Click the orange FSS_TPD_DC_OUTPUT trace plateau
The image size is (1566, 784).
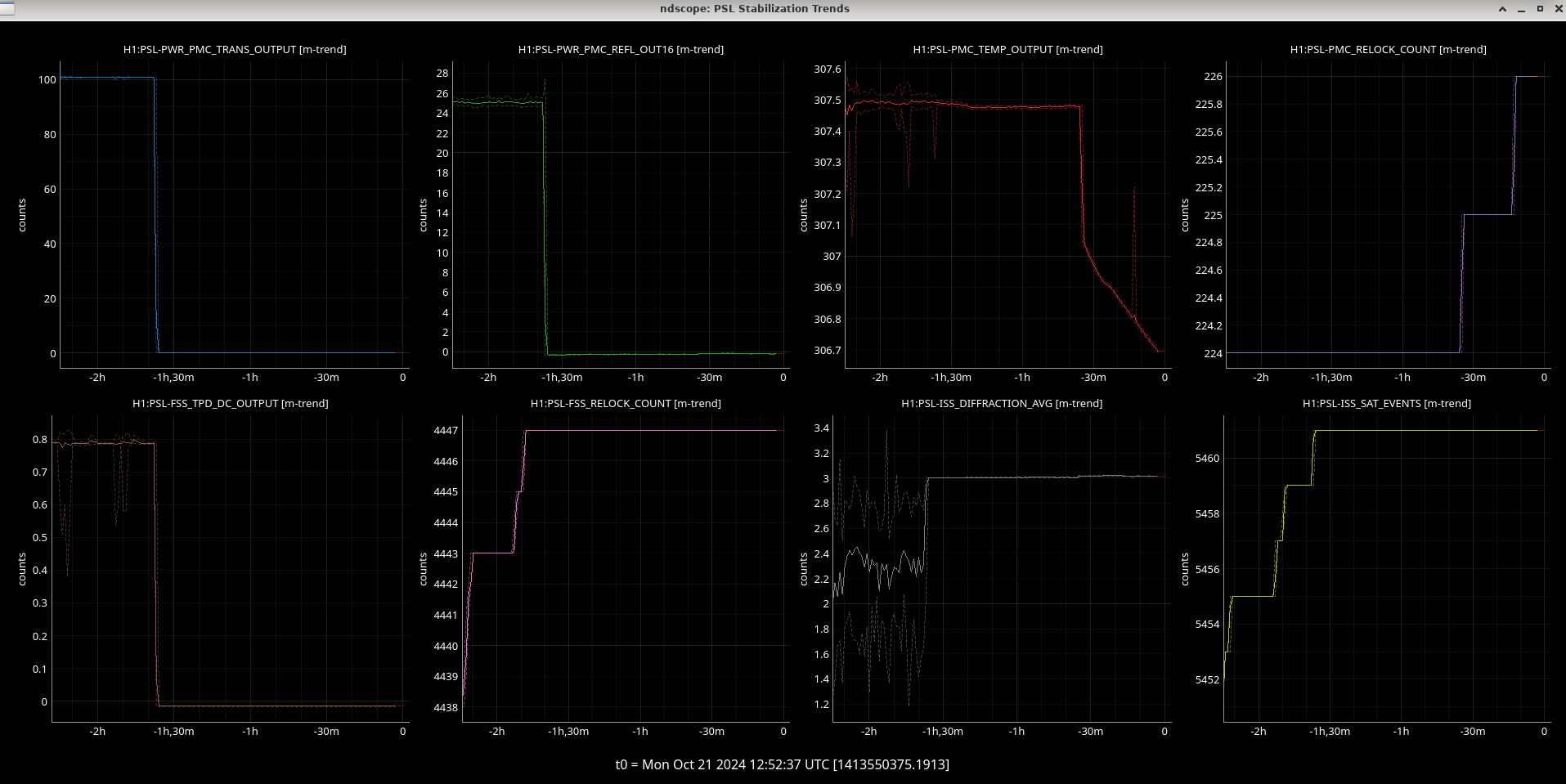(103, 443)
